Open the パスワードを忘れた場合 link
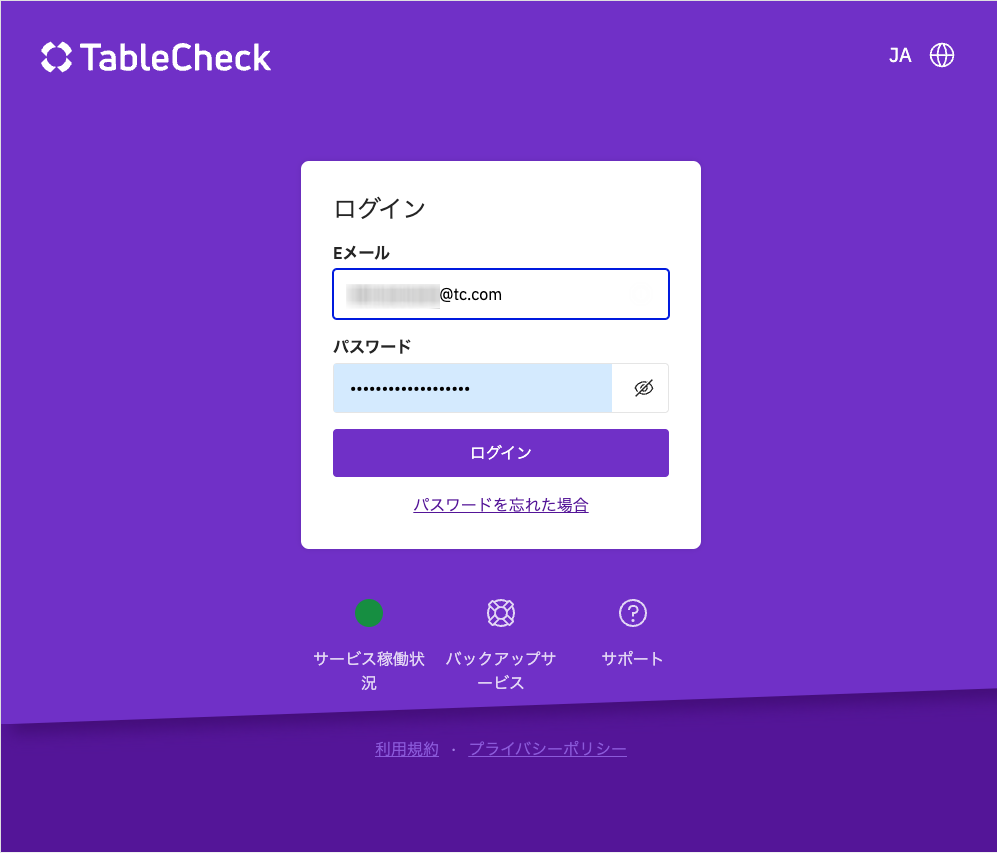 tap(500, 505)
